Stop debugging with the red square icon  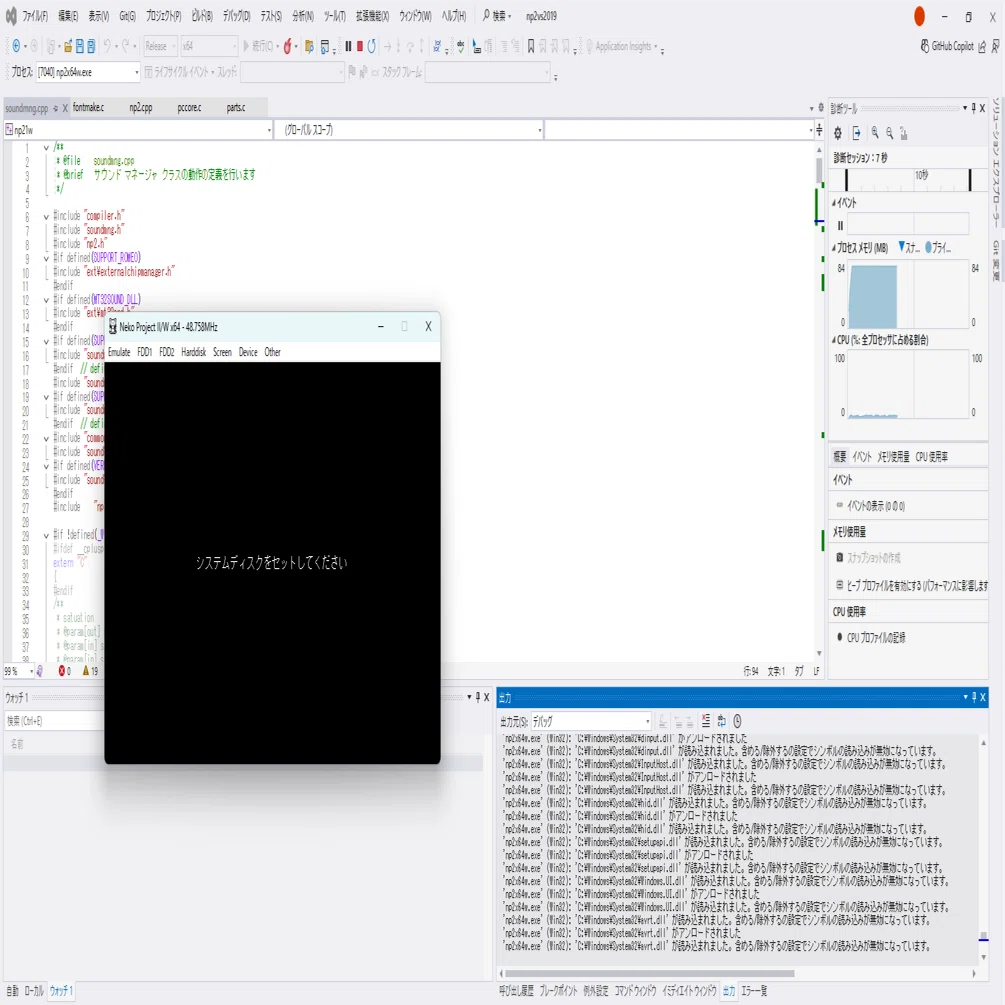pos(360,46)
